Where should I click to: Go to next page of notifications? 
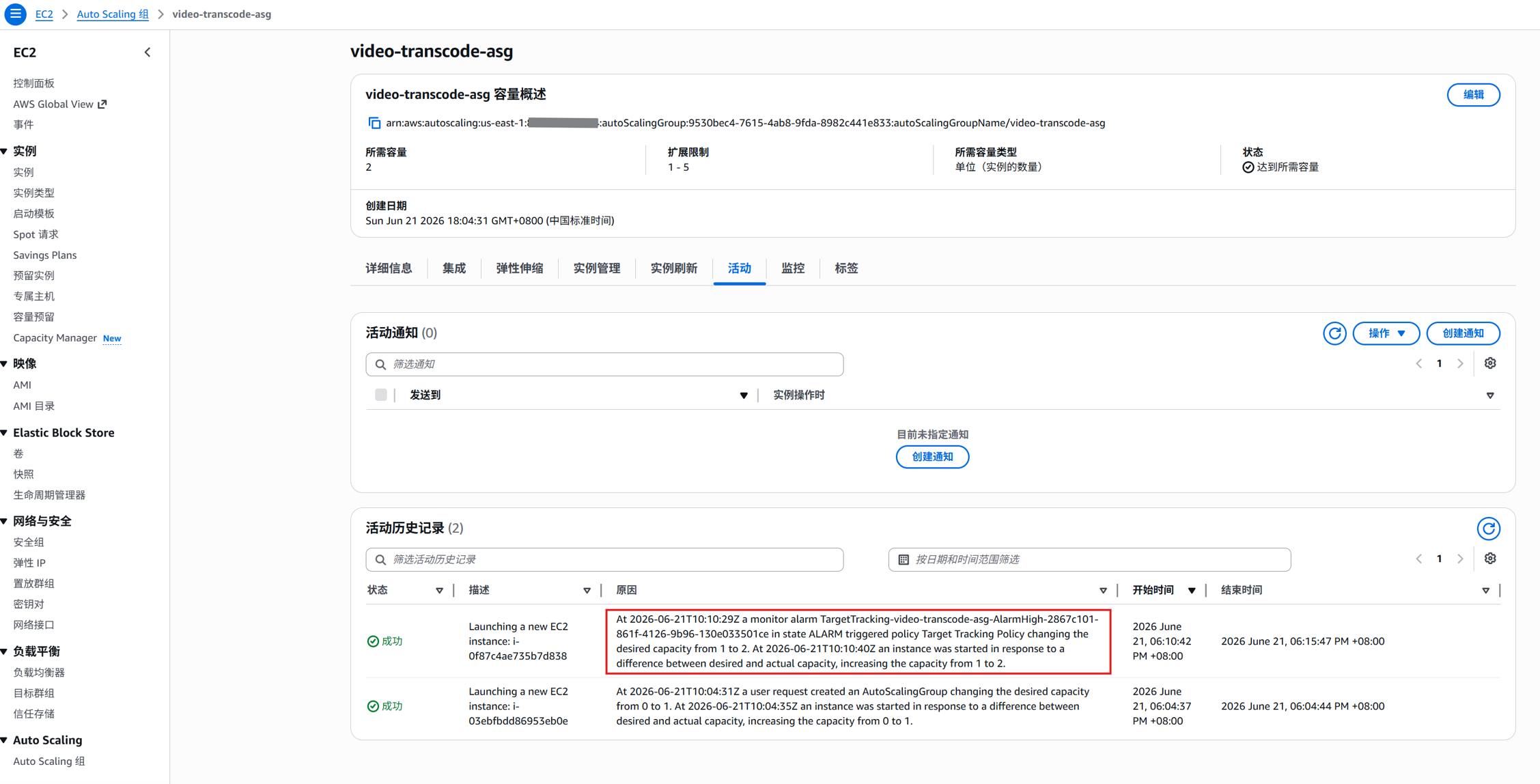click(x=1460, y=364)
